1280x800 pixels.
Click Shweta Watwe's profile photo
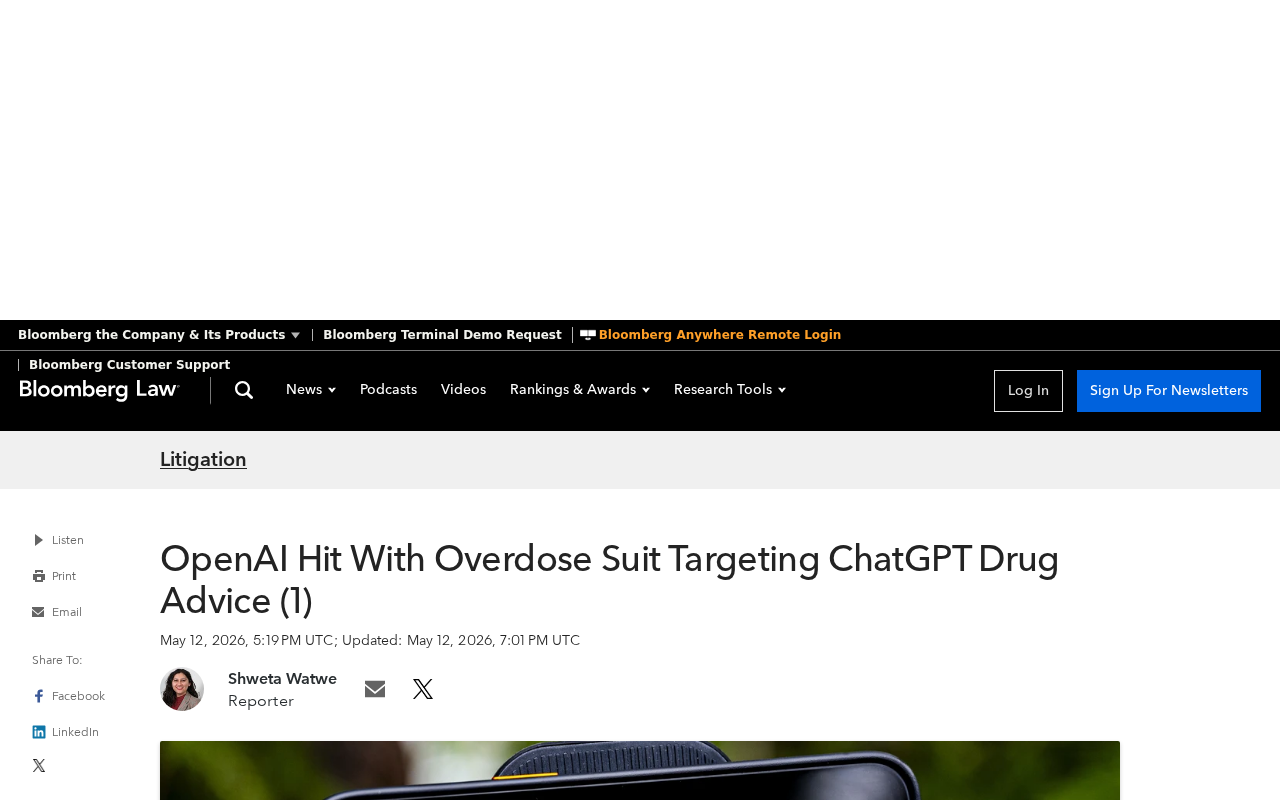coord(182,689)
